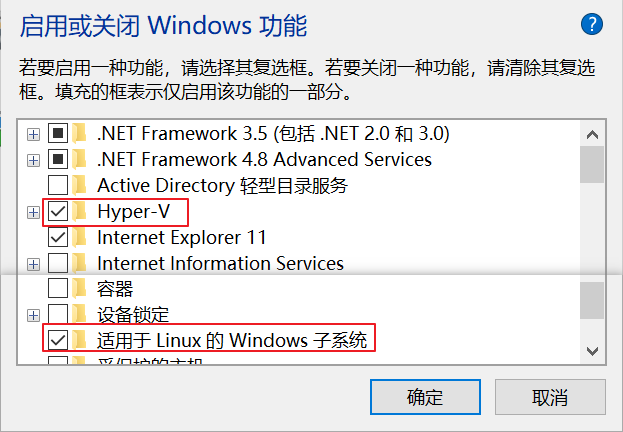Click the scrollbar down arrow
Viewport: 623px width, 432px height.
click(592, 351)
